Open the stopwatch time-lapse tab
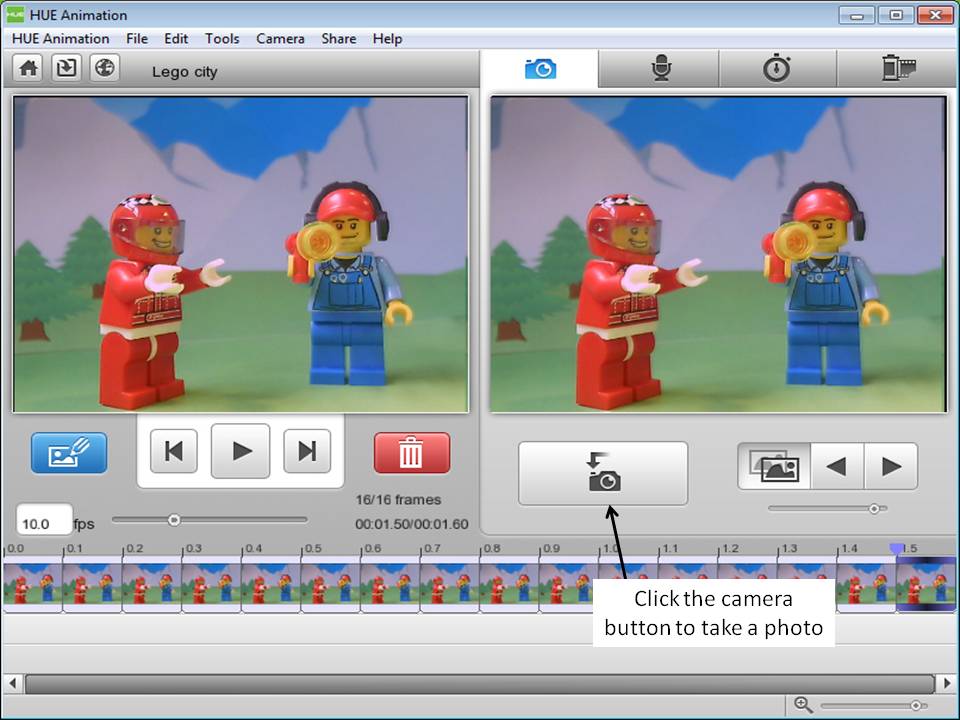960x720 pixels. point(776,69)
